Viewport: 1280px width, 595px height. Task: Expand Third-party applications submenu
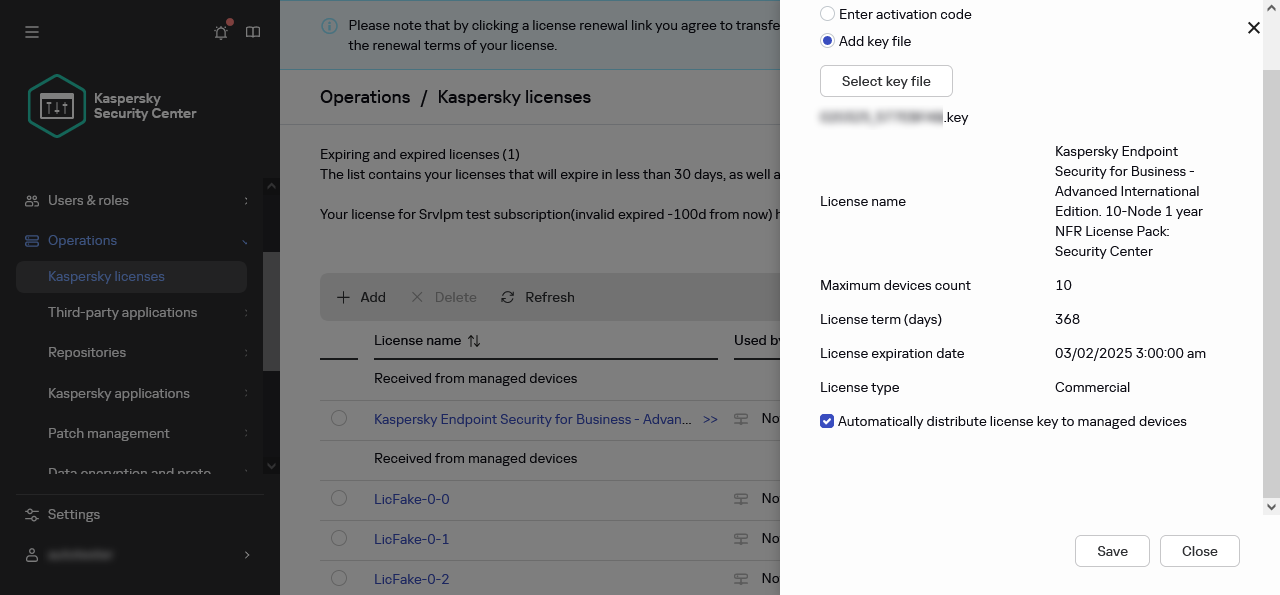click(x=246, y=313)
